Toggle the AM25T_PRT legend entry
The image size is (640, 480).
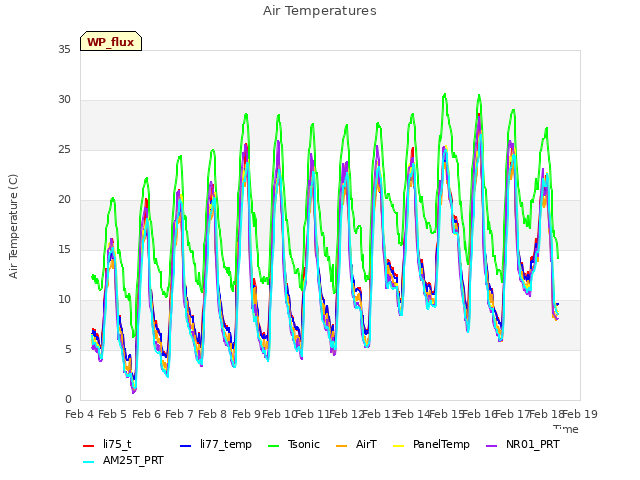click(x=123, y=460)
